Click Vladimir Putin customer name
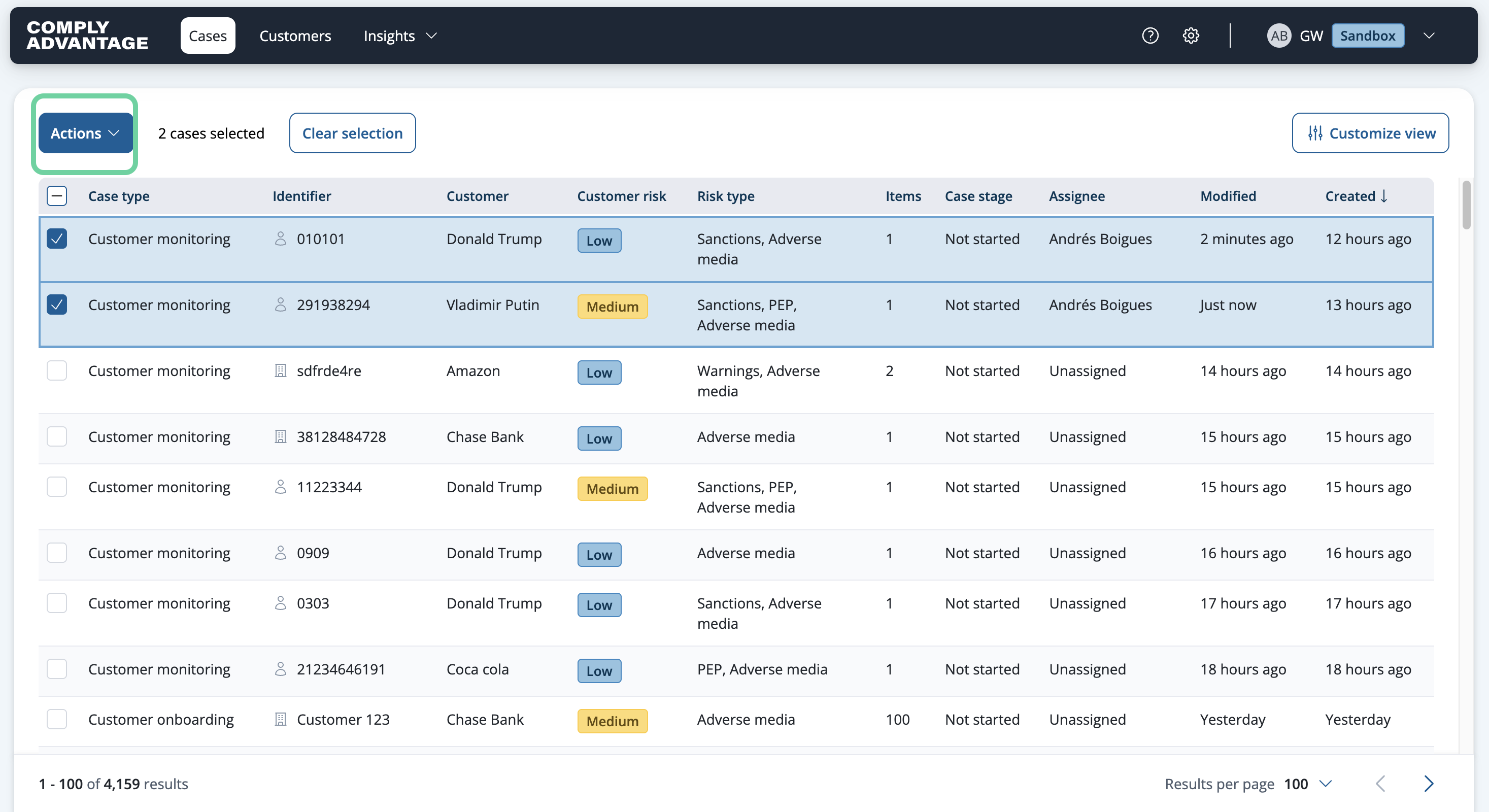This screenshot has height=812, width=1489. pos(493,304)
